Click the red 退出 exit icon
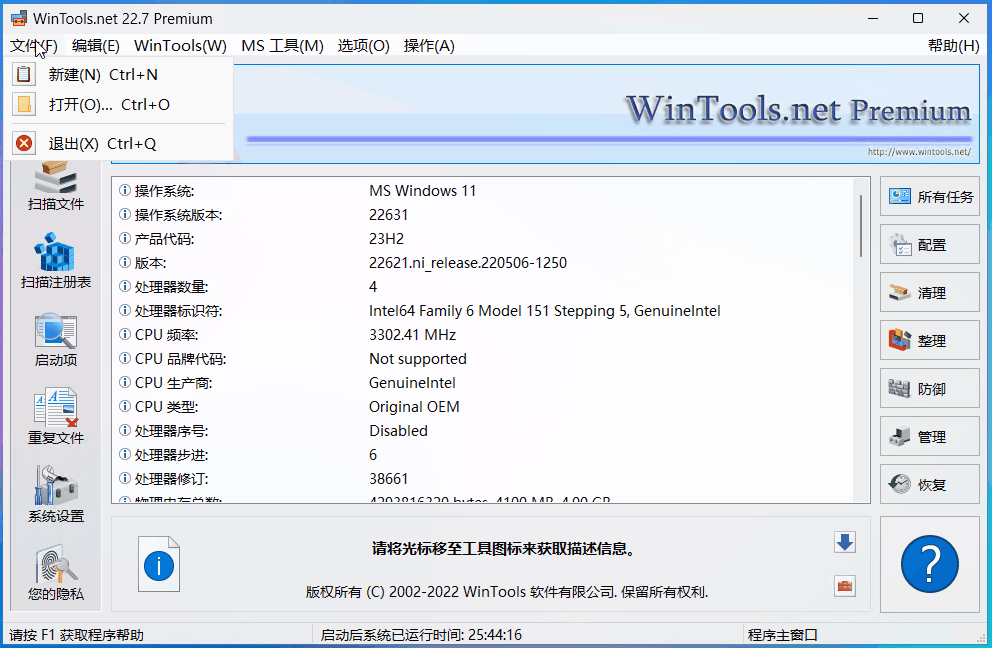This screenshot has width=992, height=648. click(x=23, y=144)
